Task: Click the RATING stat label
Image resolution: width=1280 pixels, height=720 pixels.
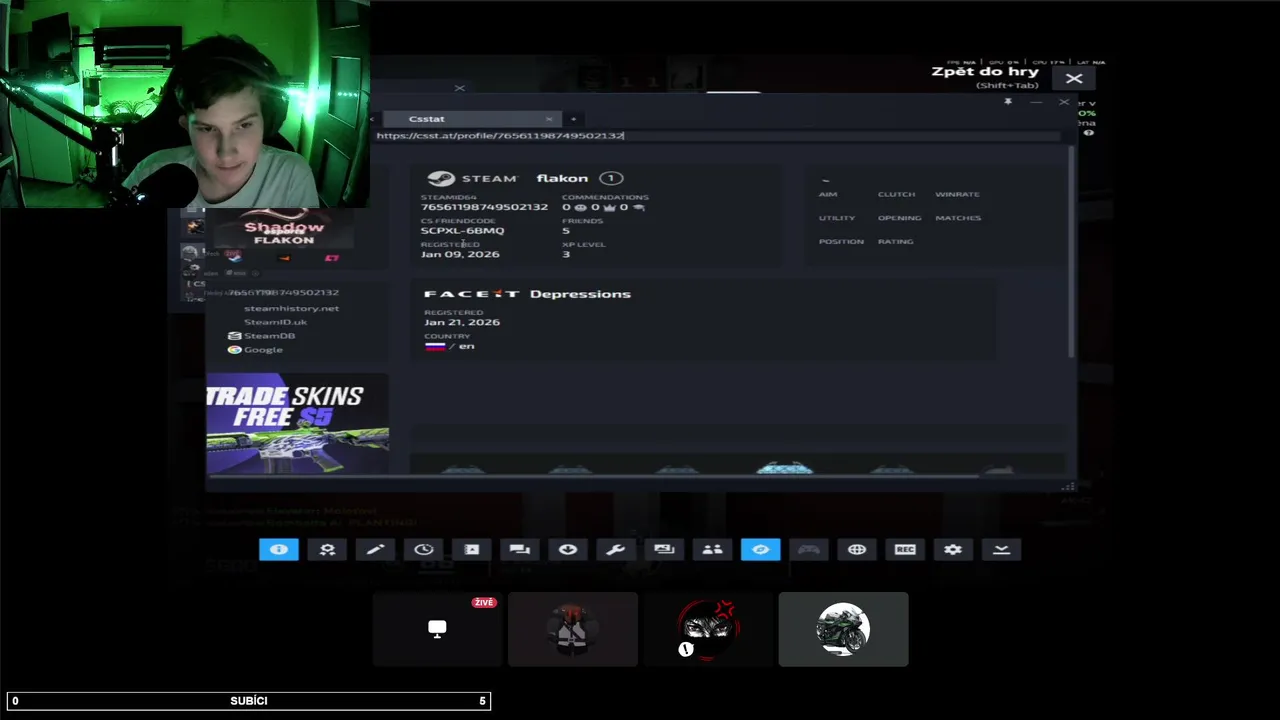Action: pyautogui.click(x=895, y=242)
